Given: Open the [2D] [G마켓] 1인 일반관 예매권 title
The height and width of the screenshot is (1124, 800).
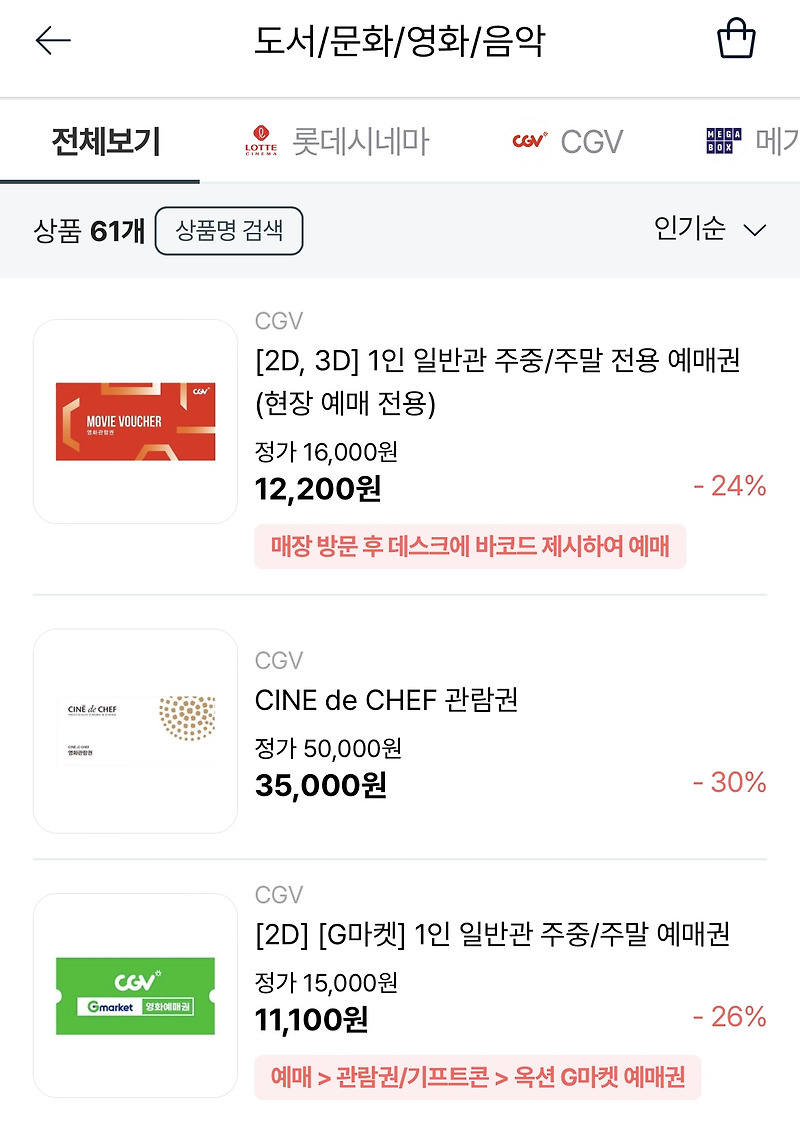Looking at the screenshot, I should 493,934.
